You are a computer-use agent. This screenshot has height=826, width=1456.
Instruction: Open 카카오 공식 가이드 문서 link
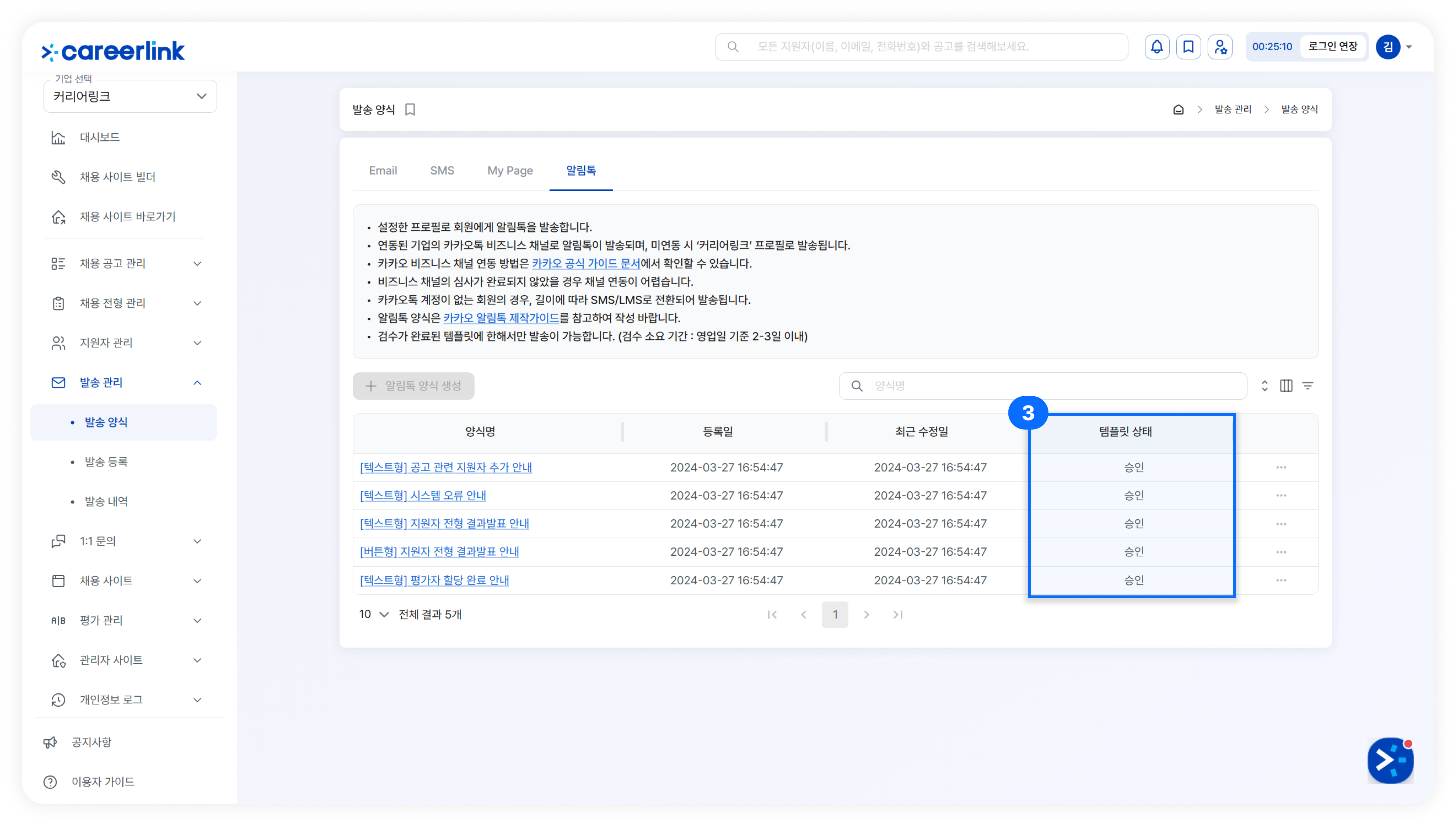(586, 263)
